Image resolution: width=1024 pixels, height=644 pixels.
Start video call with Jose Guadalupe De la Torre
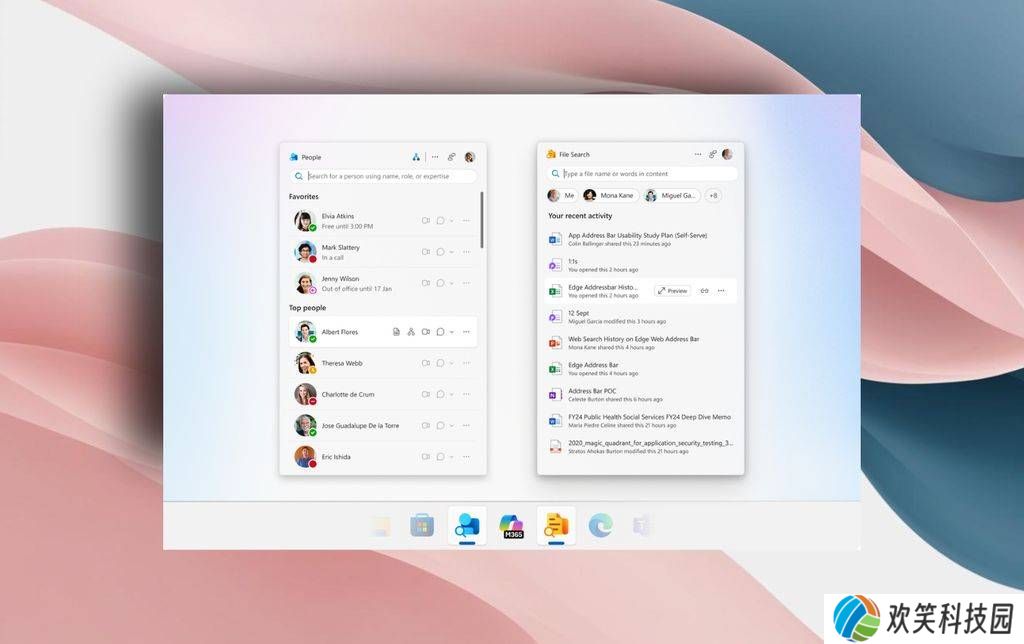click(x=426, y=426)
